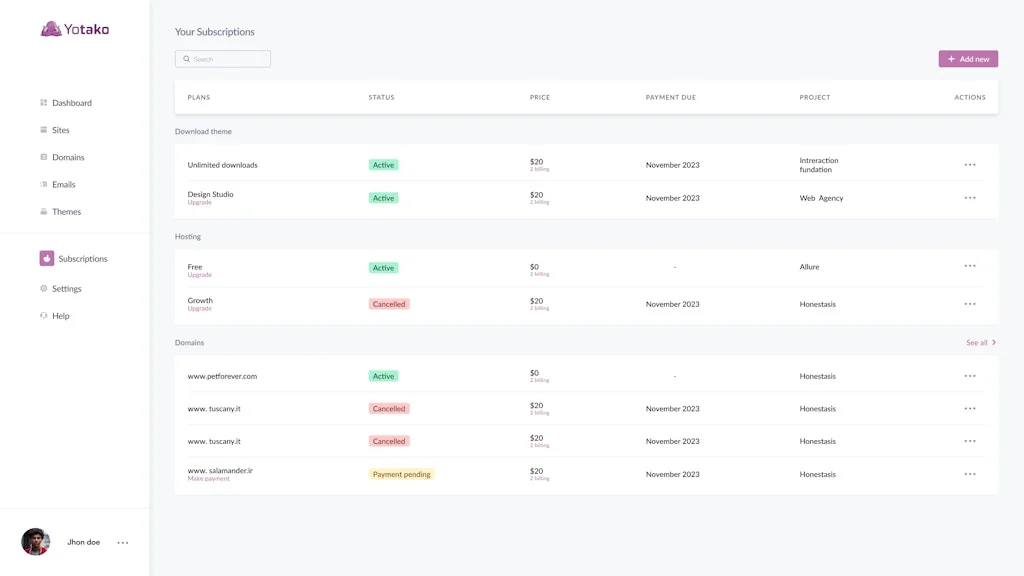Go to Domains via sidebar icon
This screenshot has height=576, width=1024.
[x=44, y=157]
